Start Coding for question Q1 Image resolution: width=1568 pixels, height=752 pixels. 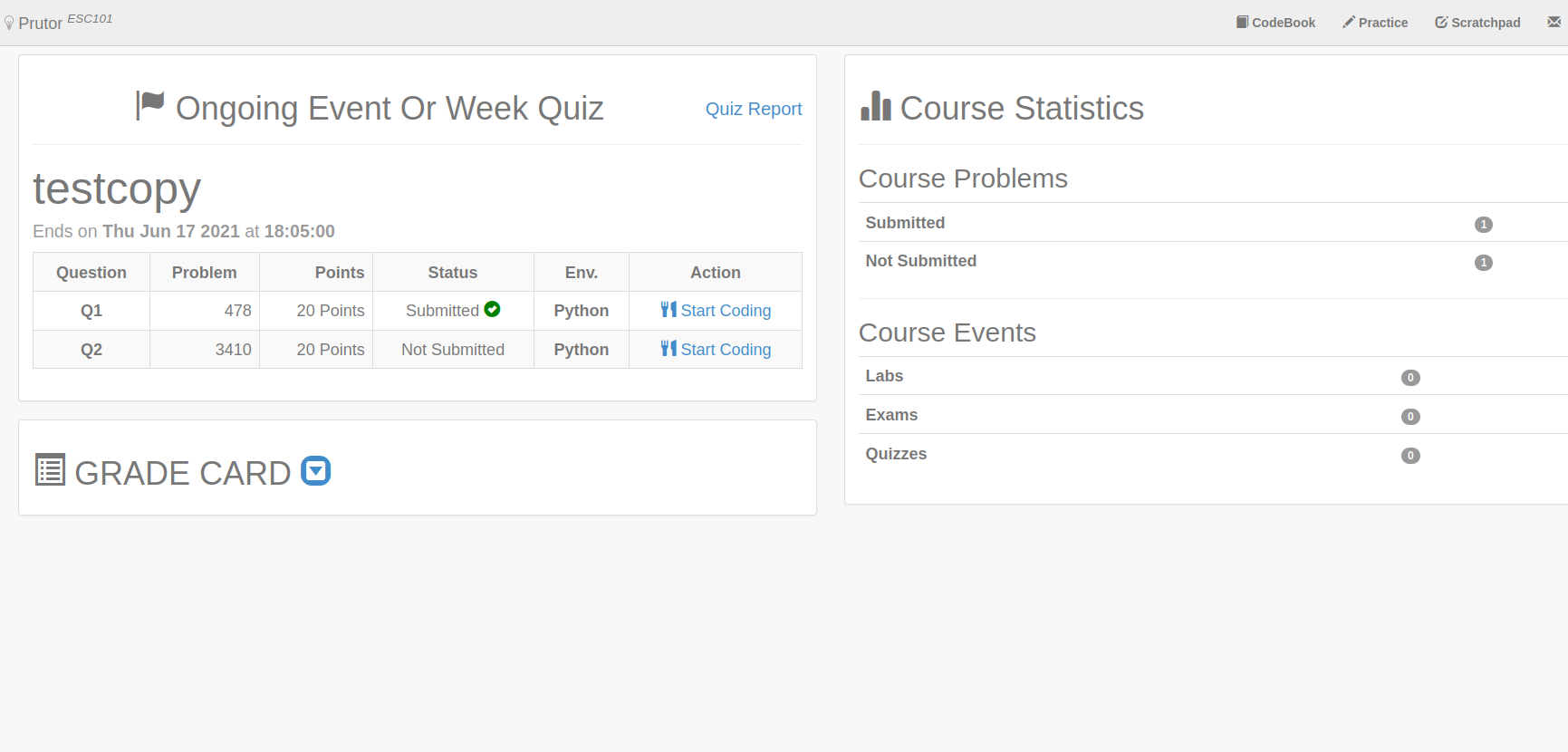[726, 311]
